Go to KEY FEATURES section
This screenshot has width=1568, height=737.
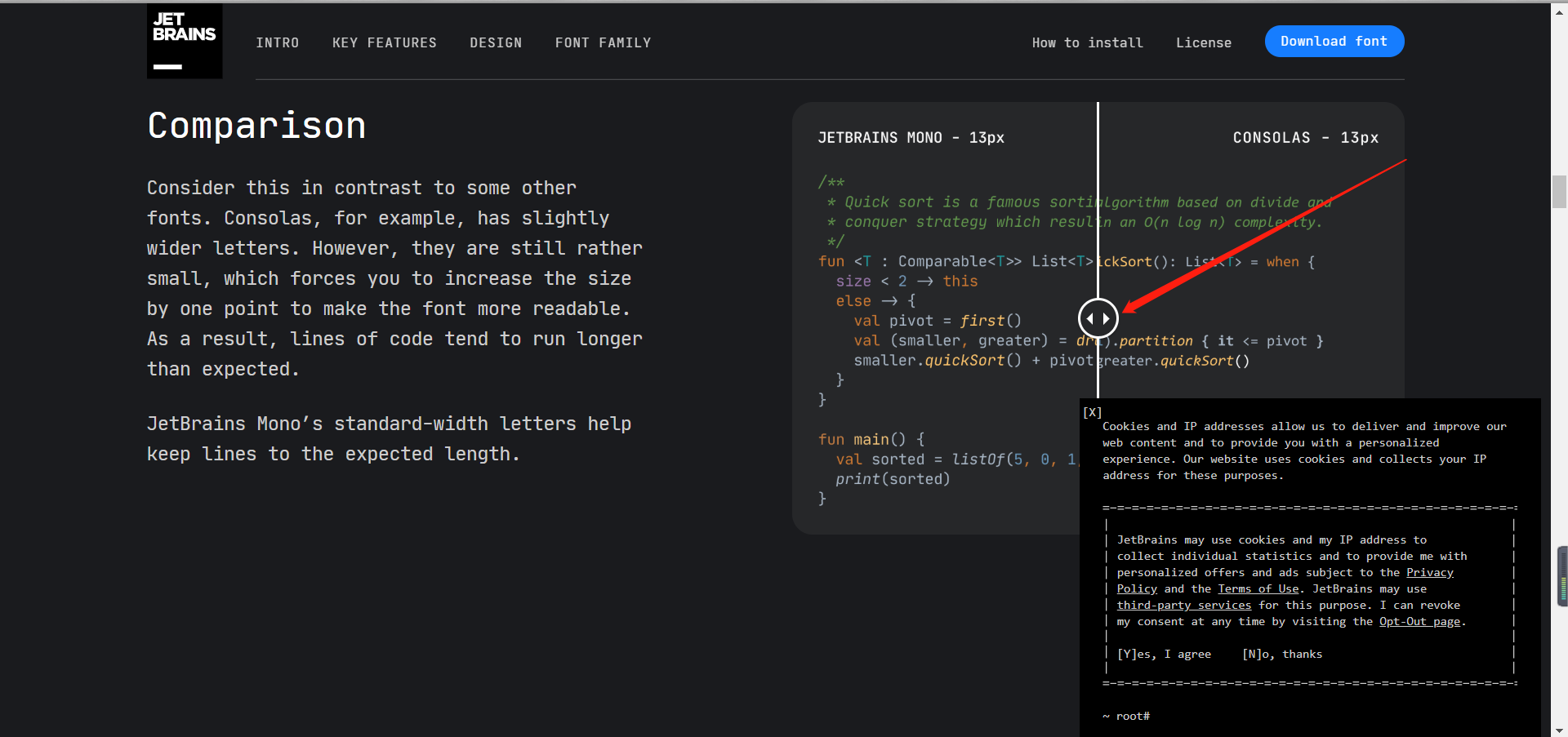385,42
